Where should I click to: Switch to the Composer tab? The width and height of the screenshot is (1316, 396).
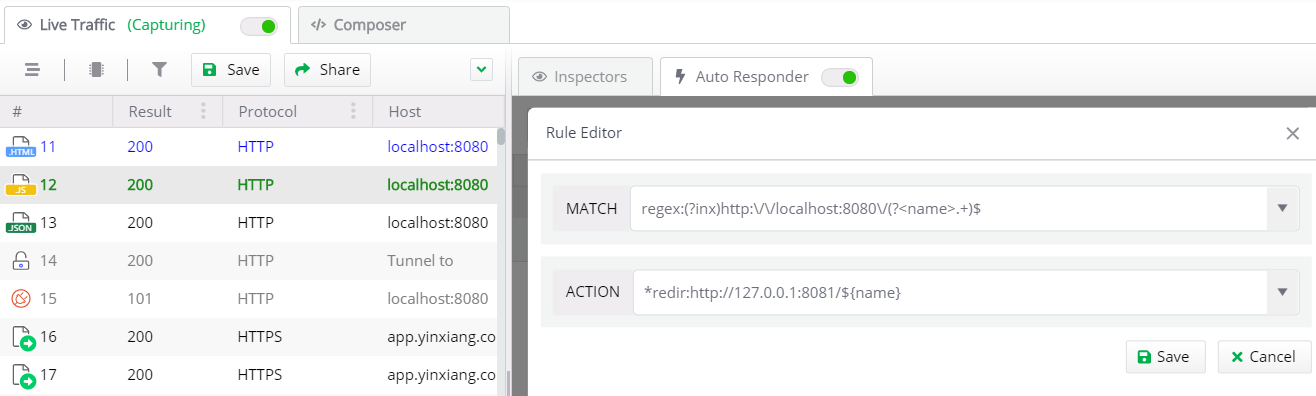(x=404, y=25)
